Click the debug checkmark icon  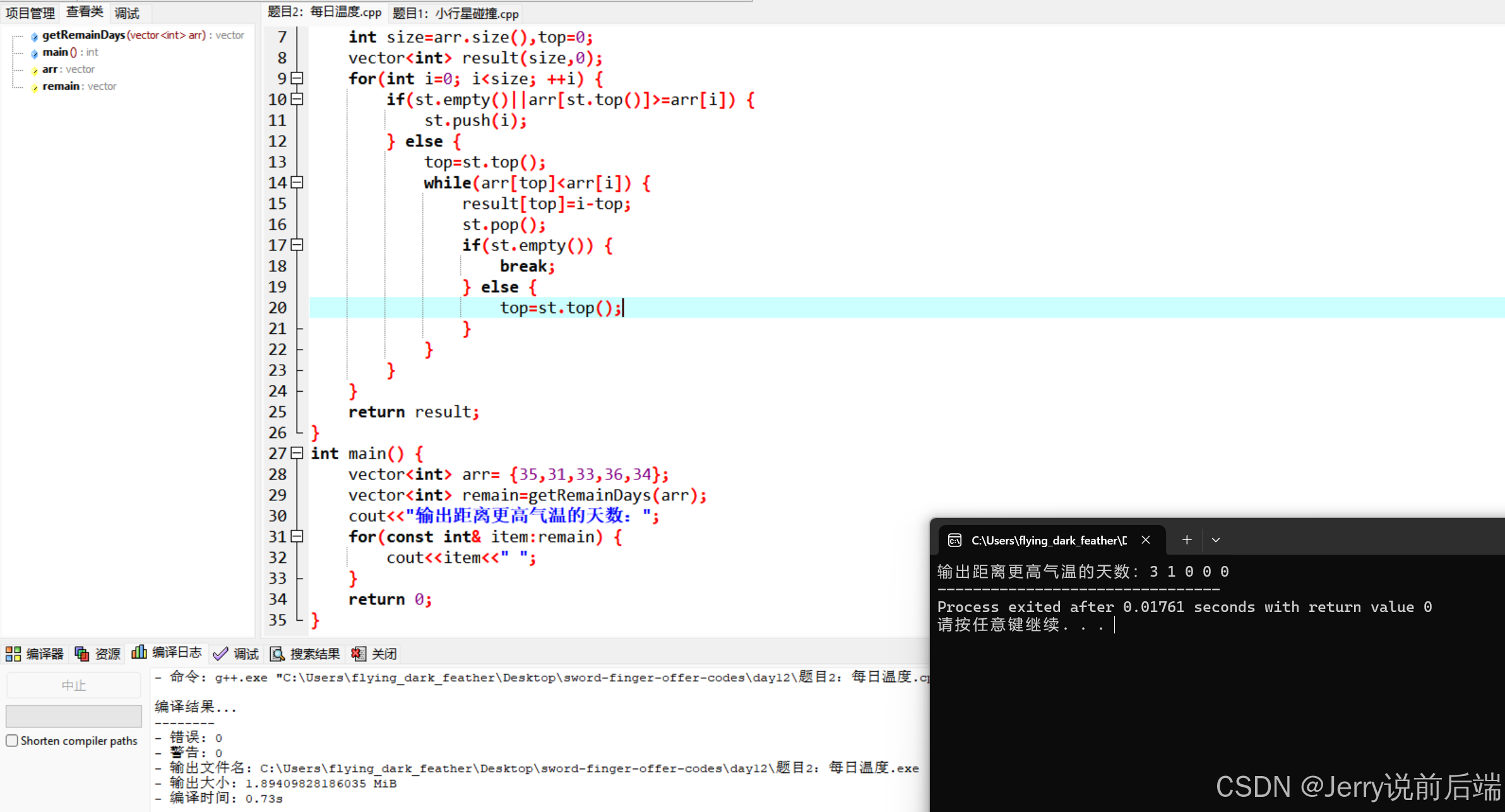(220, 654)
